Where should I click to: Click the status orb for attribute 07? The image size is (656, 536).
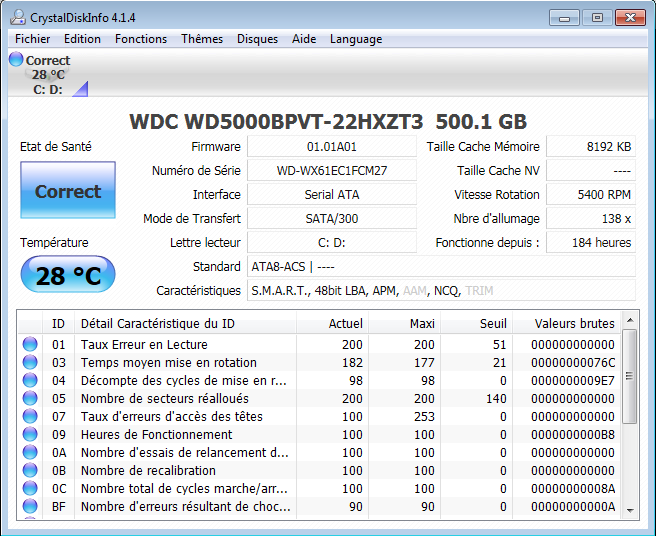coord(30,416)
